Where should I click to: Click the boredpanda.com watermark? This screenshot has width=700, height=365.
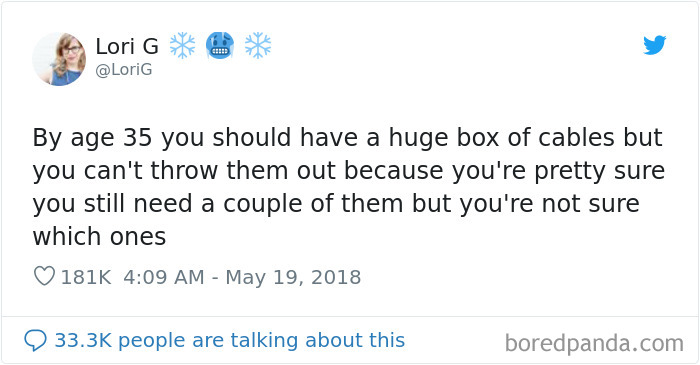coord(594,344)
